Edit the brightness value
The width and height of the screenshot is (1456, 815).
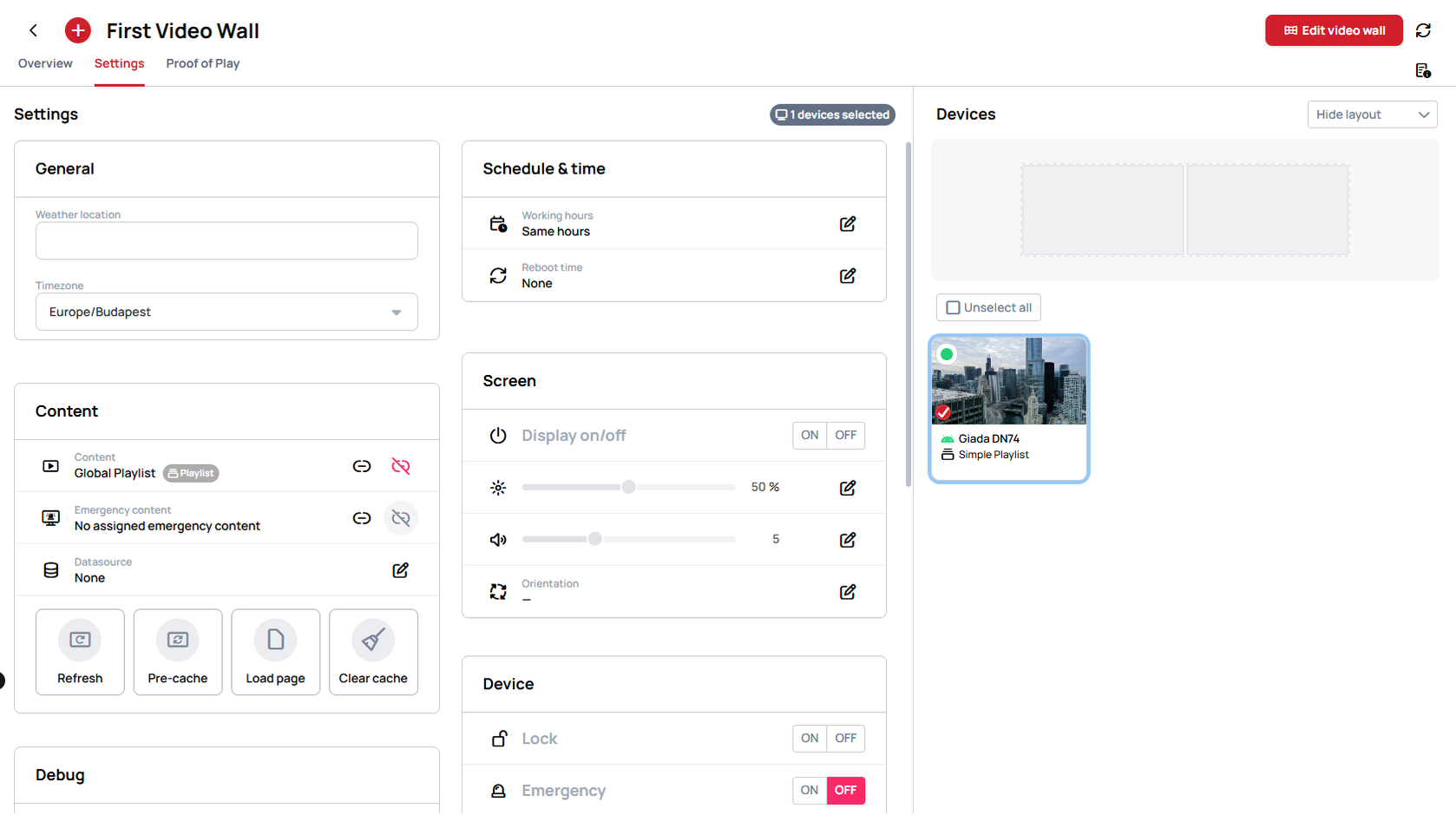point(848,488)
